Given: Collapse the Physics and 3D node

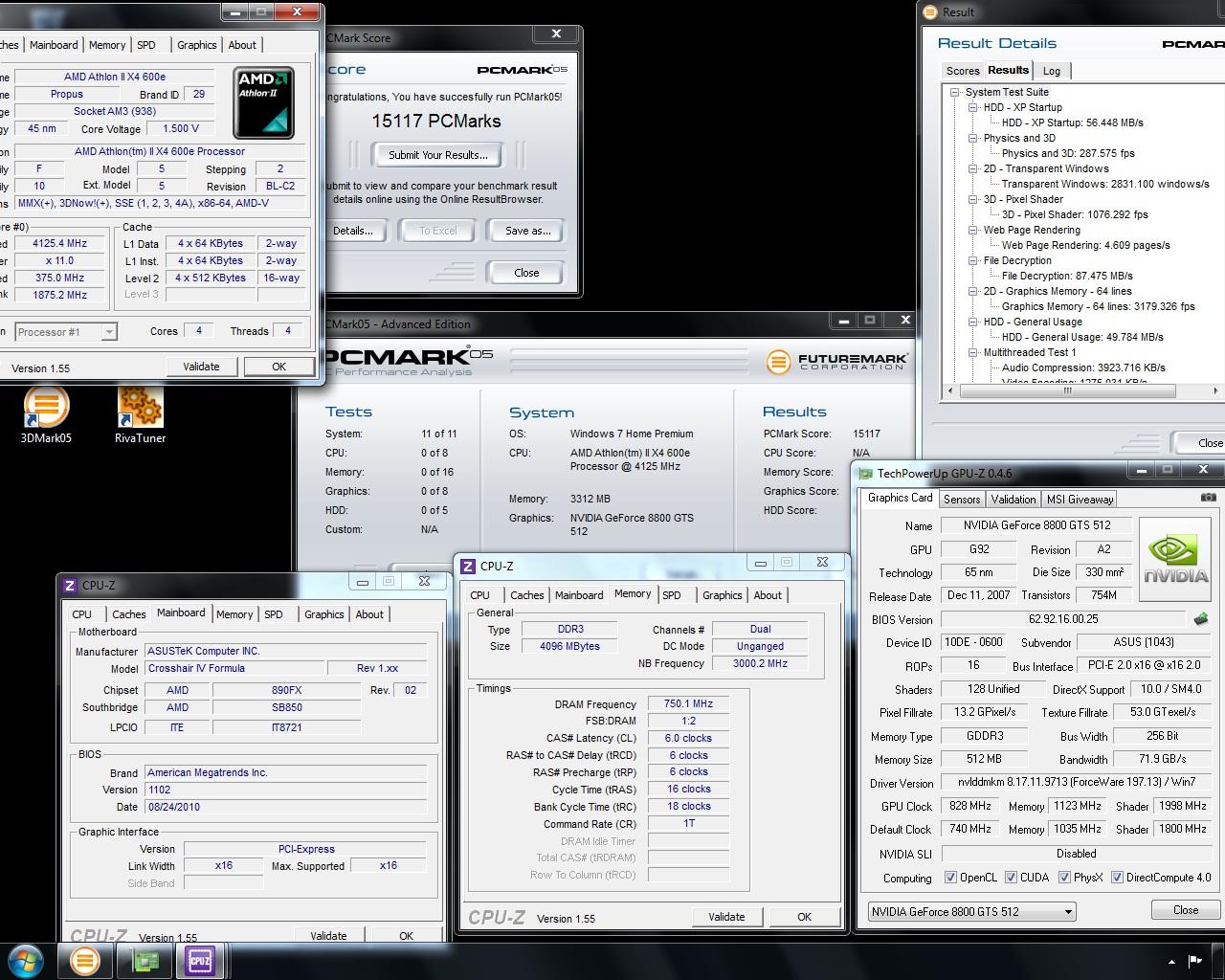Looking at the screenshot, I should pos(973,138).
